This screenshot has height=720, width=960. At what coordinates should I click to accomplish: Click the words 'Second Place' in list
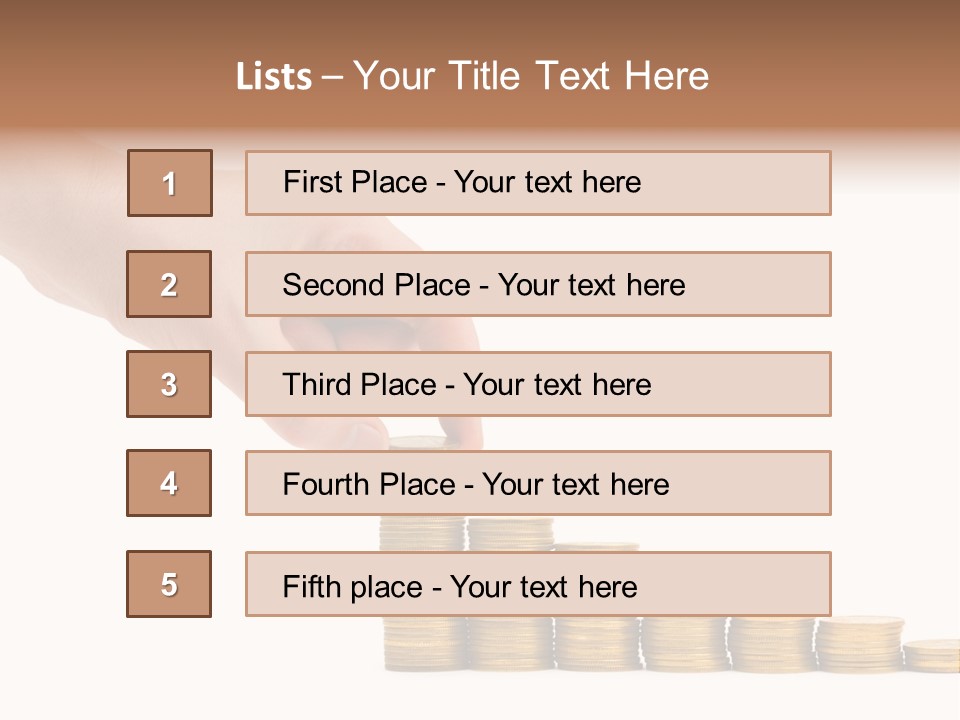coord(376,285)
